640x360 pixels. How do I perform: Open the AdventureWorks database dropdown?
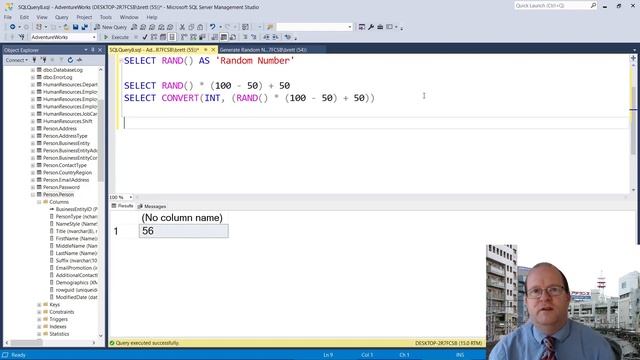point(94,37)
